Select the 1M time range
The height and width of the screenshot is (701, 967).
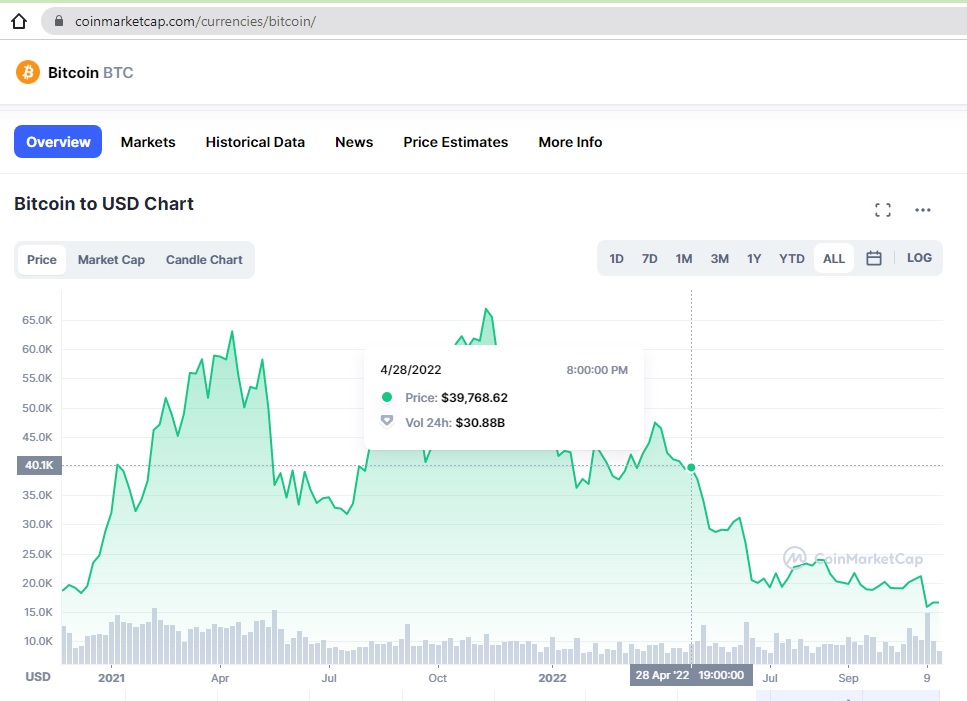pyautogui.click(x=683, y=258)
